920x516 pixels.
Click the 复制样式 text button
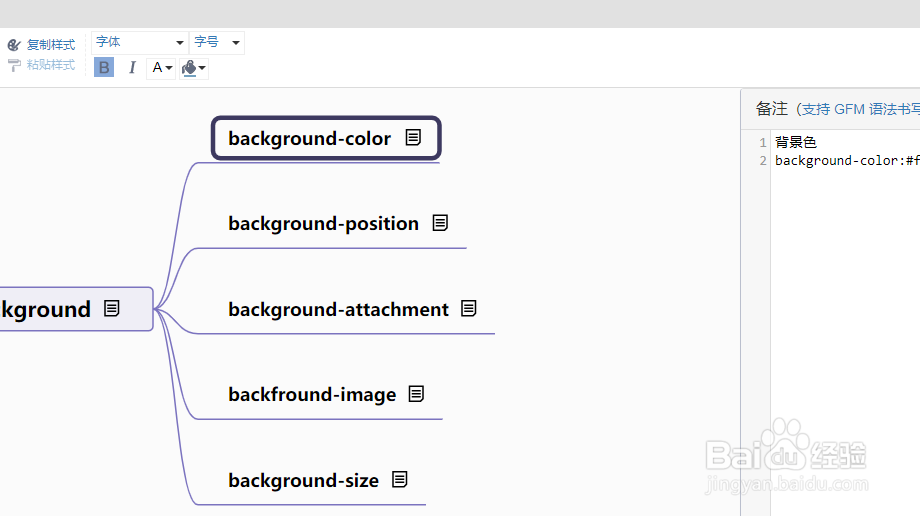point(51,45)
